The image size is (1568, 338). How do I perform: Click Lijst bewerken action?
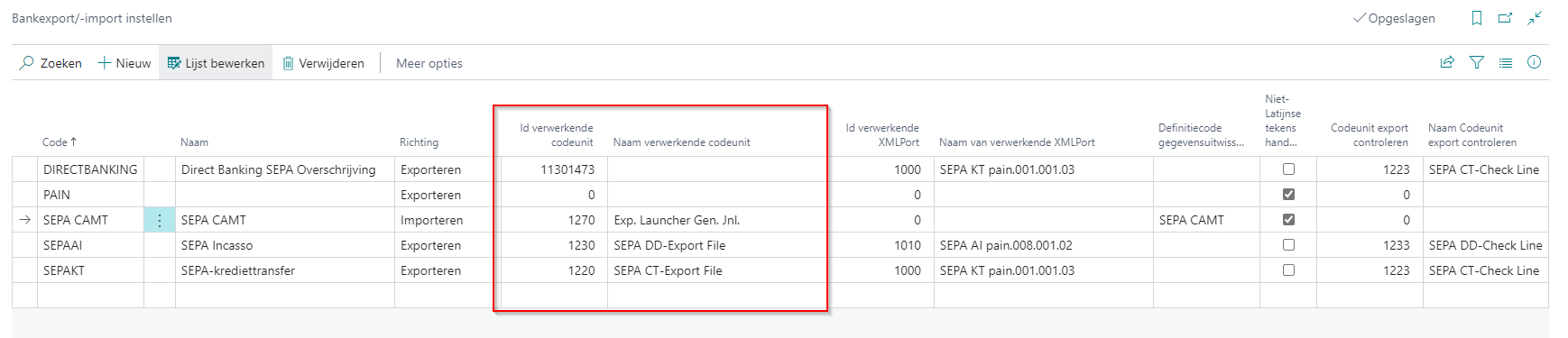[216, 63]
